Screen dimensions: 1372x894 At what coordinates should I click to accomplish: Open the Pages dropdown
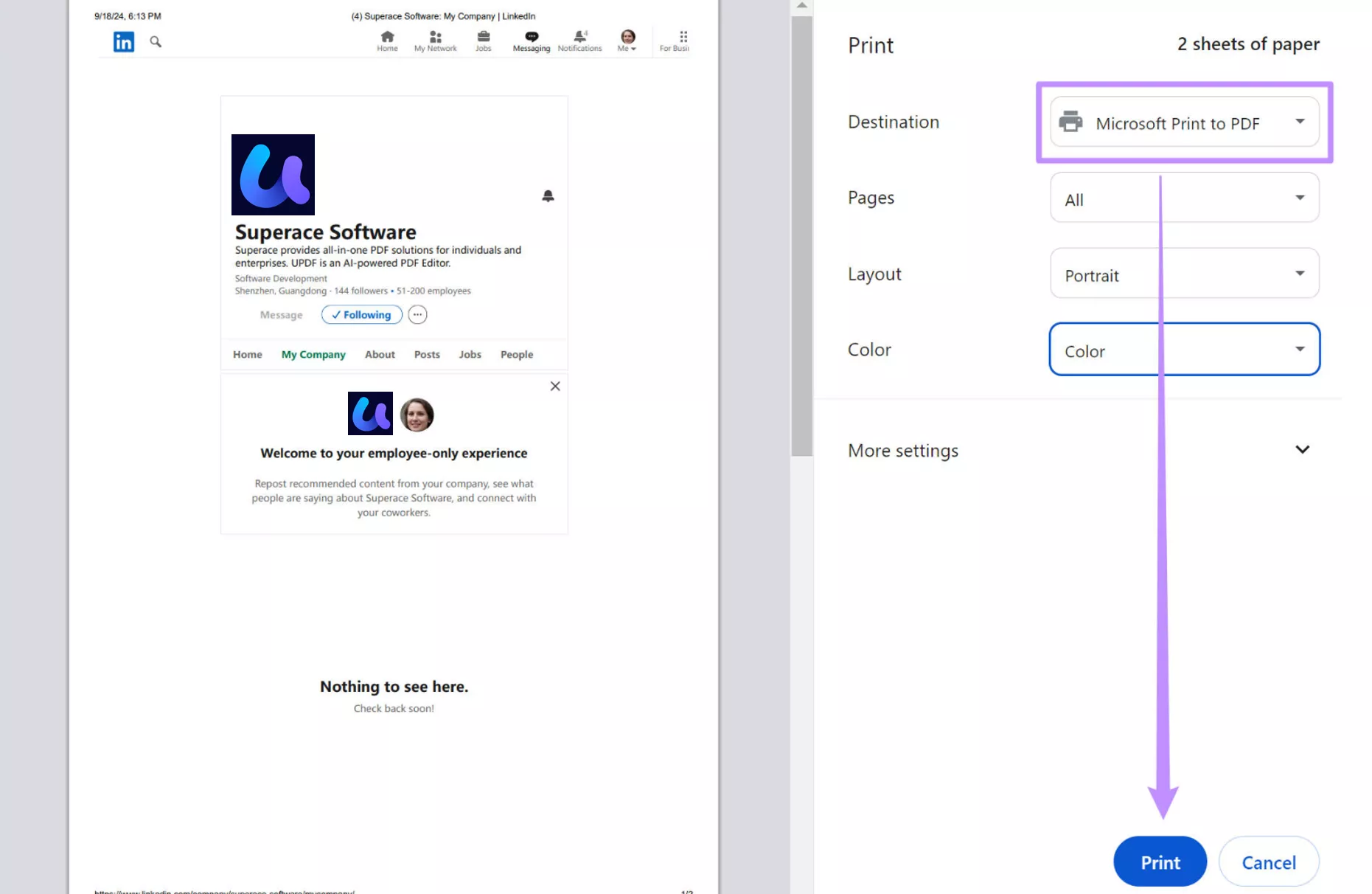[1183, 198]
